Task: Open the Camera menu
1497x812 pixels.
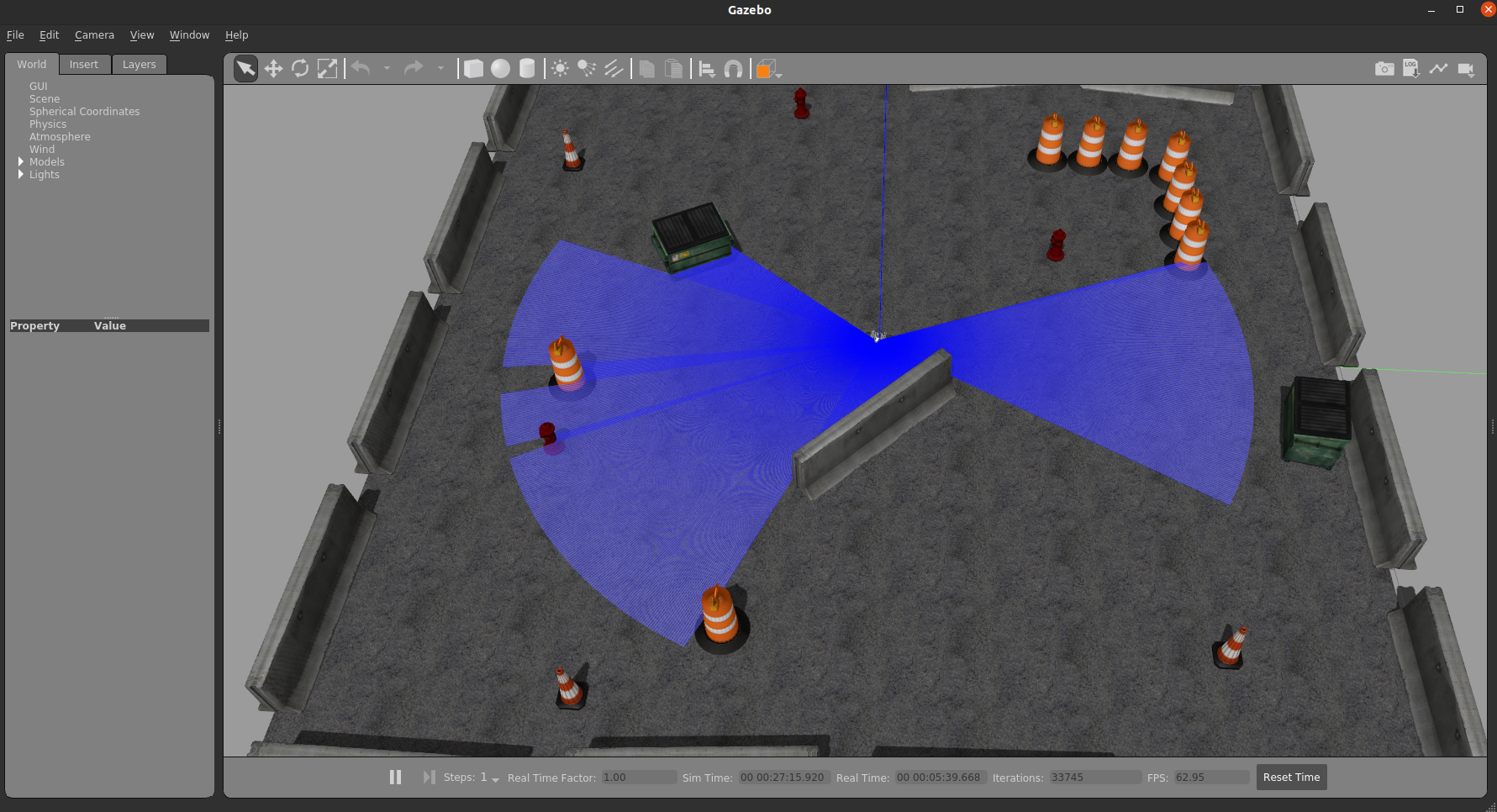Action: pos(94,35)
